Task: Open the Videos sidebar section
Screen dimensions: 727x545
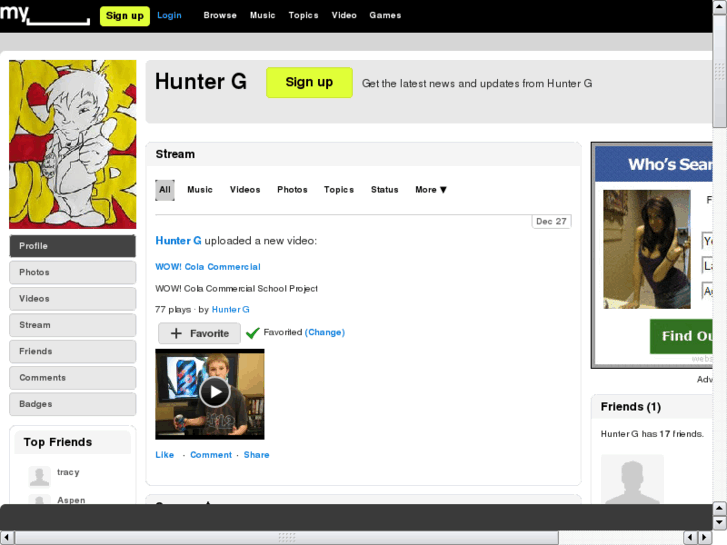Action: click(73, 299)
